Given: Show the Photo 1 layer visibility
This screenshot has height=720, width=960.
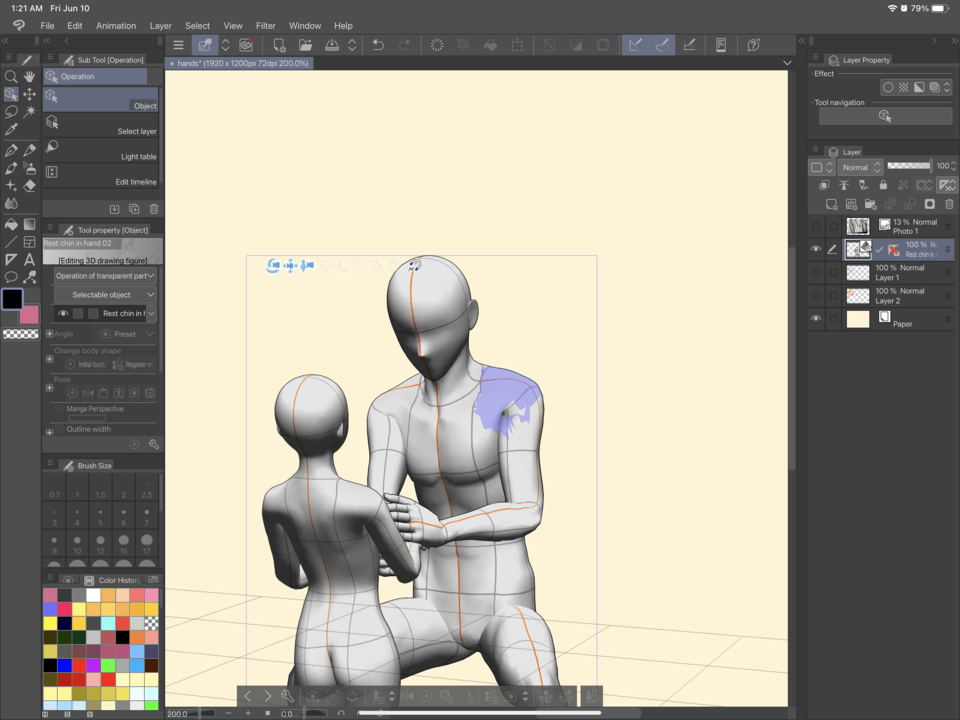Looking at the screenshot, I should tap(816, 227).
